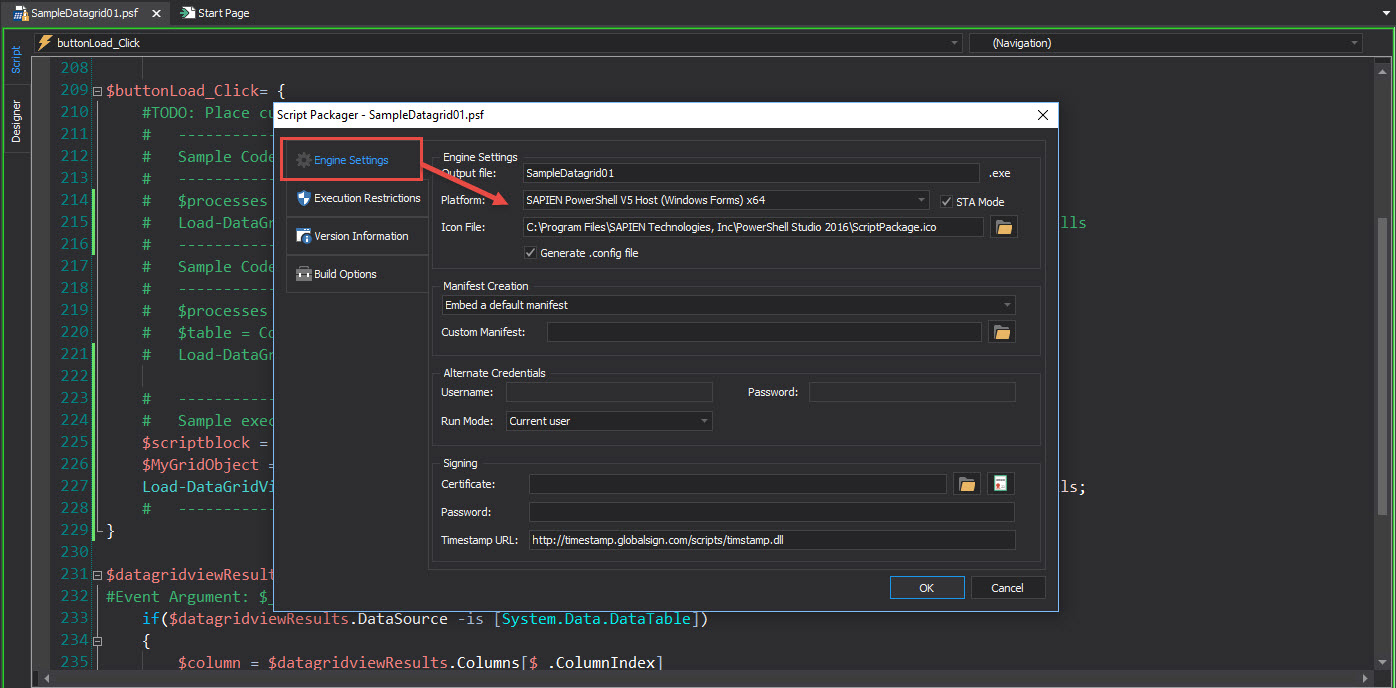Click the Script Packager dialog title text
This screenshot has height=688, width=1396.
pyautogui.click(x=381, y=115)
